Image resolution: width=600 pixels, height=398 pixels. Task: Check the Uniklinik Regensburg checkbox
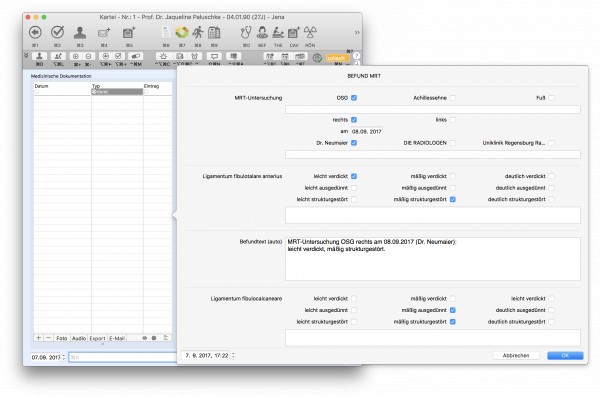pyautogui.click(x=551, y=143)
